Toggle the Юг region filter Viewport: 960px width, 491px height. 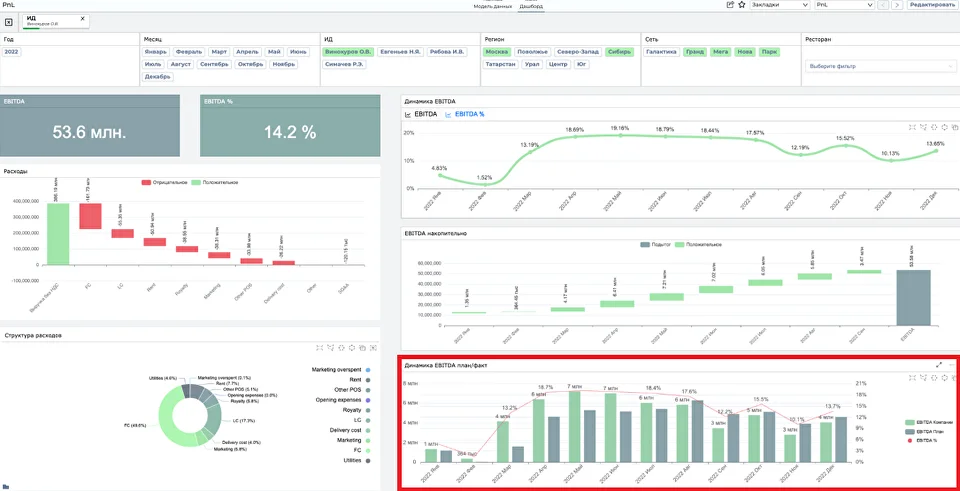click(582, 64)
